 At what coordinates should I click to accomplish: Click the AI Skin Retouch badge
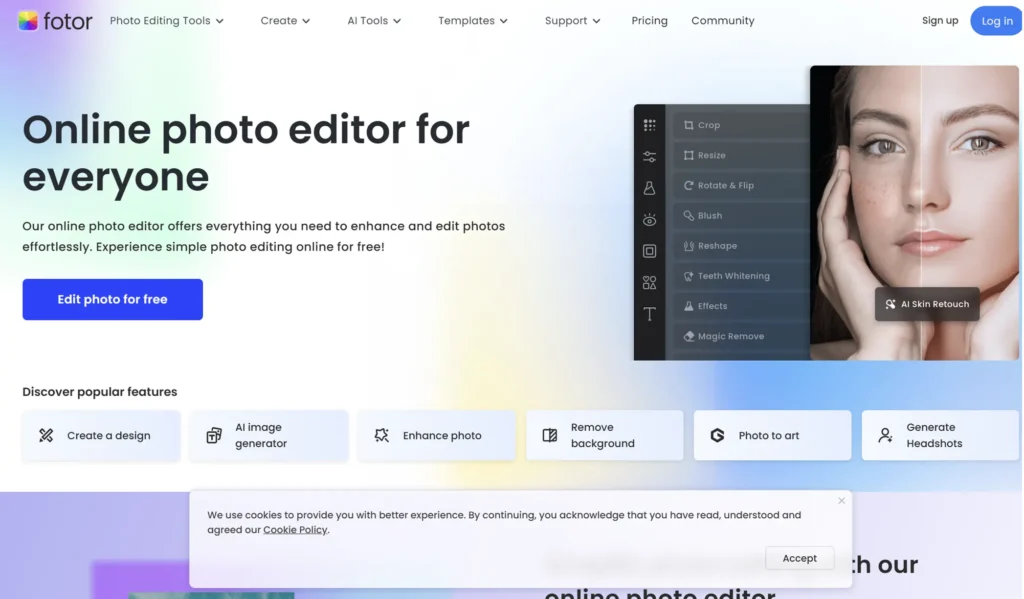click(926, 304)
